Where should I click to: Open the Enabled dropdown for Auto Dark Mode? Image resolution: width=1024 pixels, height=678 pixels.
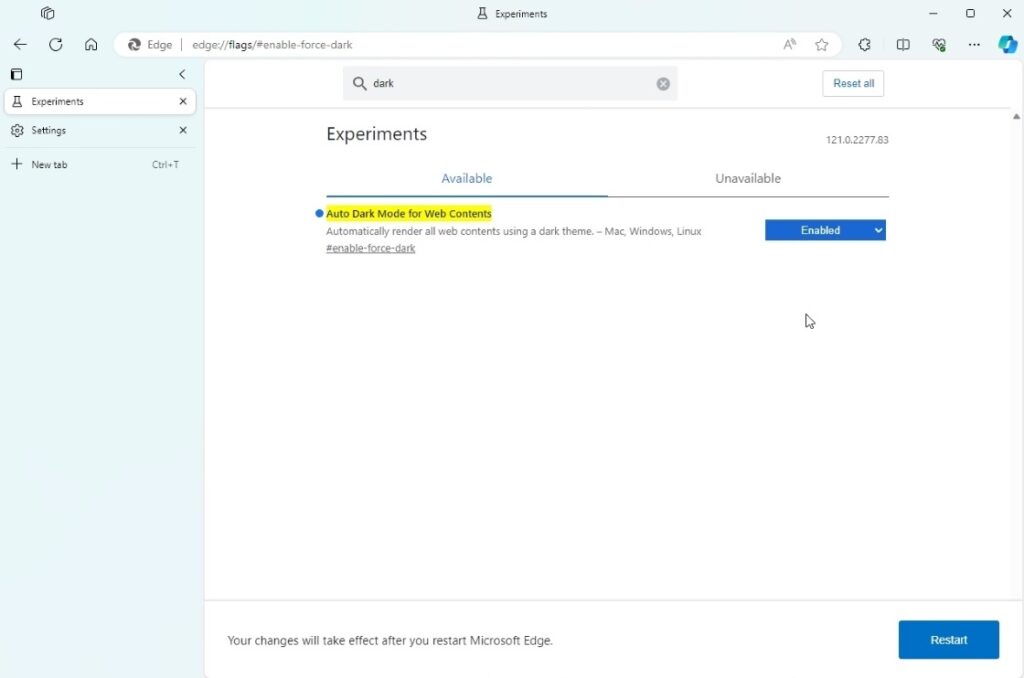pos(825,230)
